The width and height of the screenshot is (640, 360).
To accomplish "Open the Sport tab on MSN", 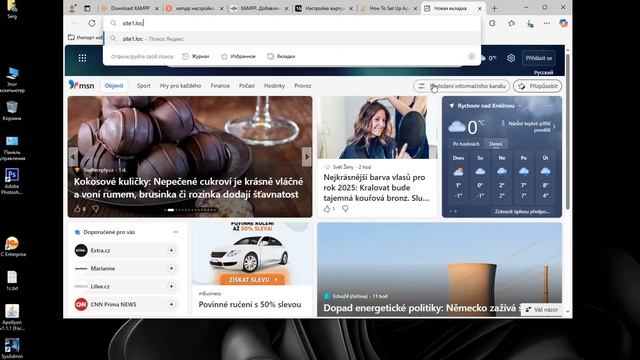I will click(x=144, y=86).
